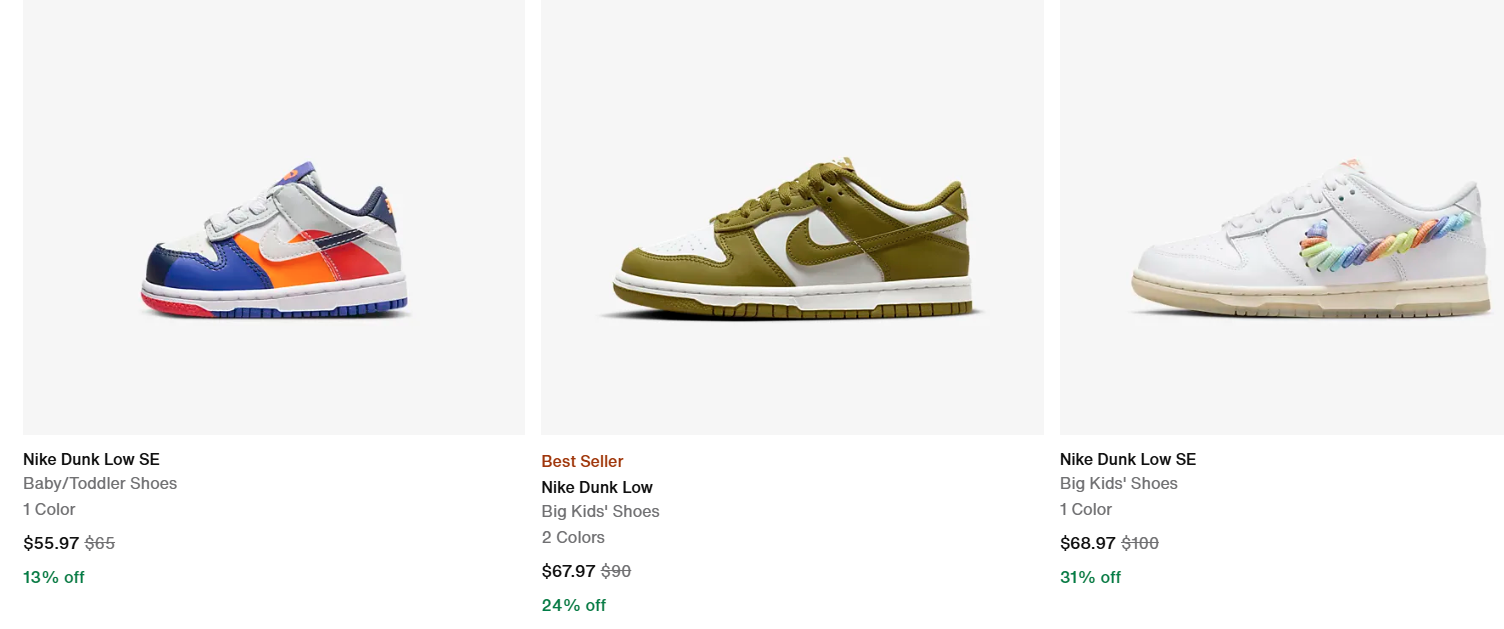Click the $67.97 price on middle product
This screenshot has width=1504, height=629.
tap(569, 571)
